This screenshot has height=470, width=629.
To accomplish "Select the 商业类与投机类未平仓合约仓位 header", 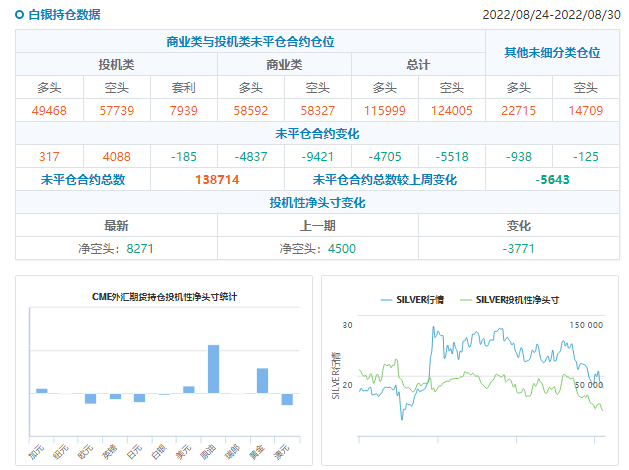I will pyautogui.click(x=250, y=42).
